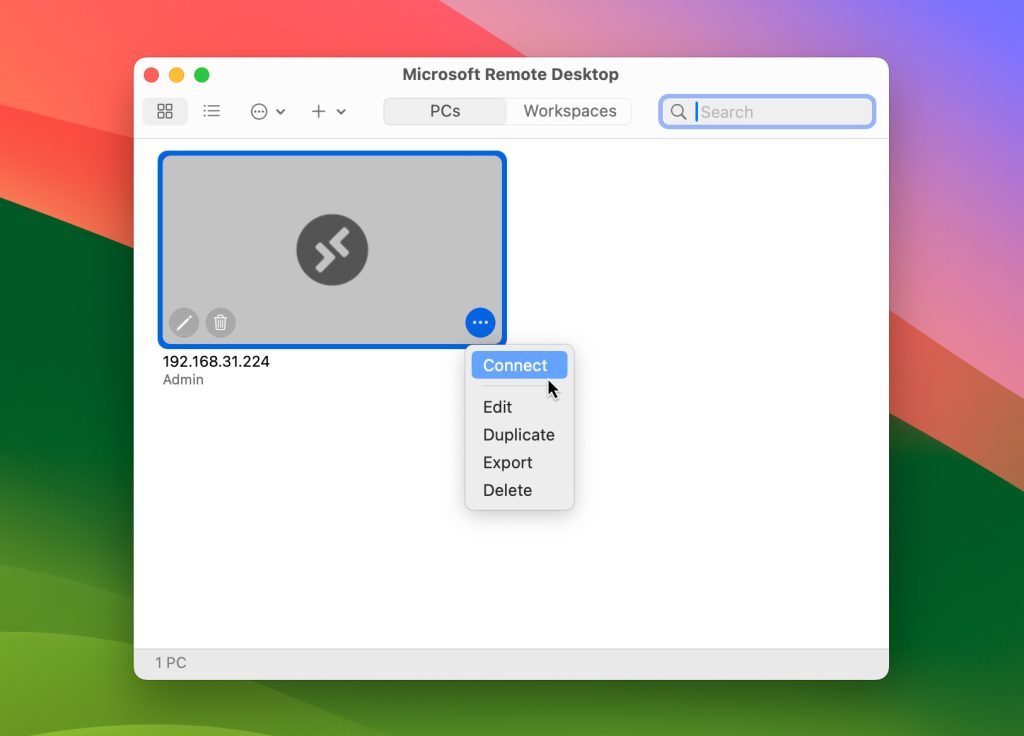Open the blue ellipsis menu on the PC tile
The height and width of the screenshot is (736, 1024).
click(480, 322)
